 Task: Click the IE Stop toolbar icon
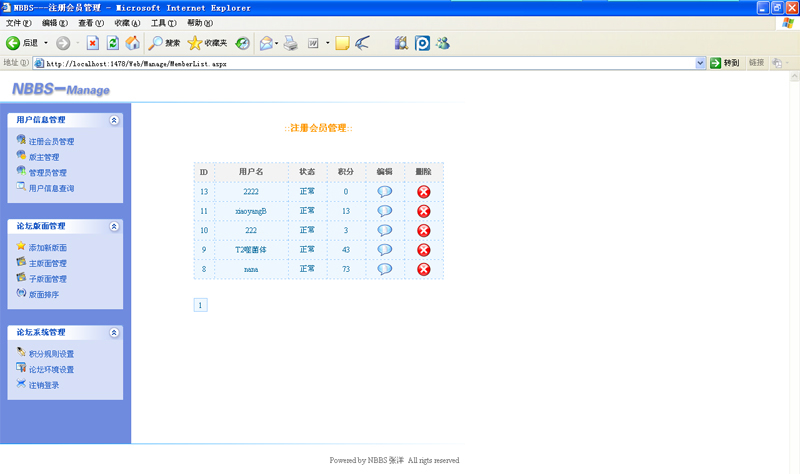[92, 43]
